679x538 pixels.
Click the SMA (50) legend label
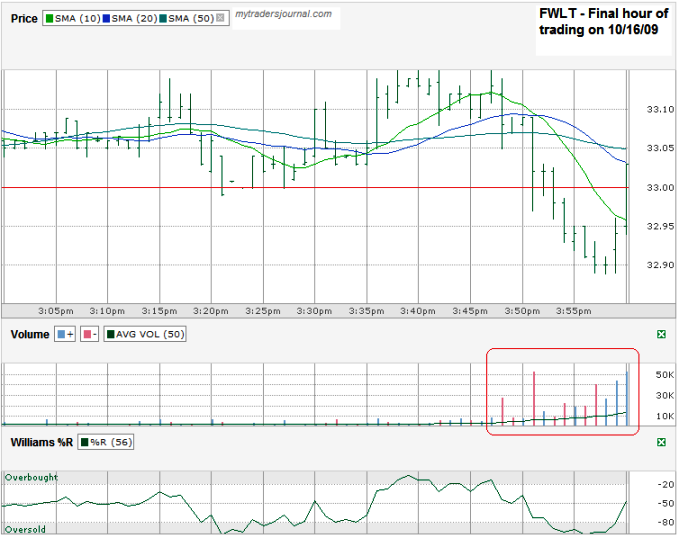click(x=191, y=19)
